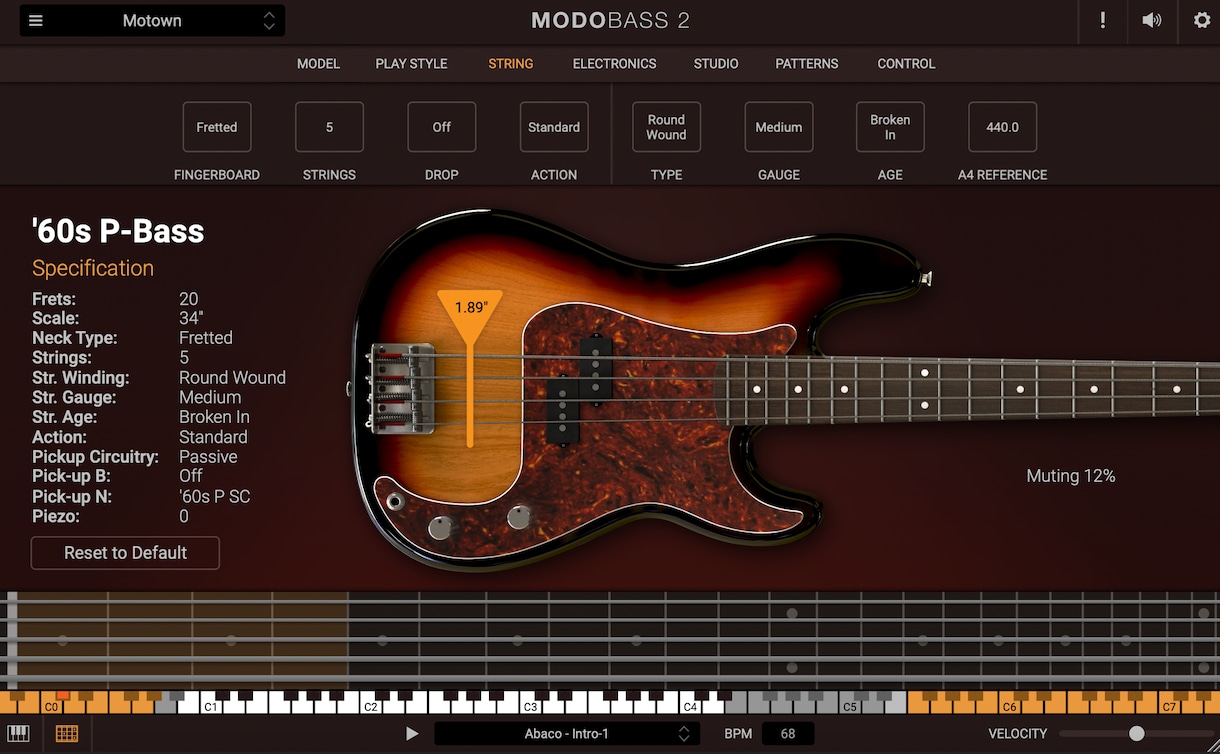Open the Abaco - Intro-1 pattern dropdown

point(567,734)
